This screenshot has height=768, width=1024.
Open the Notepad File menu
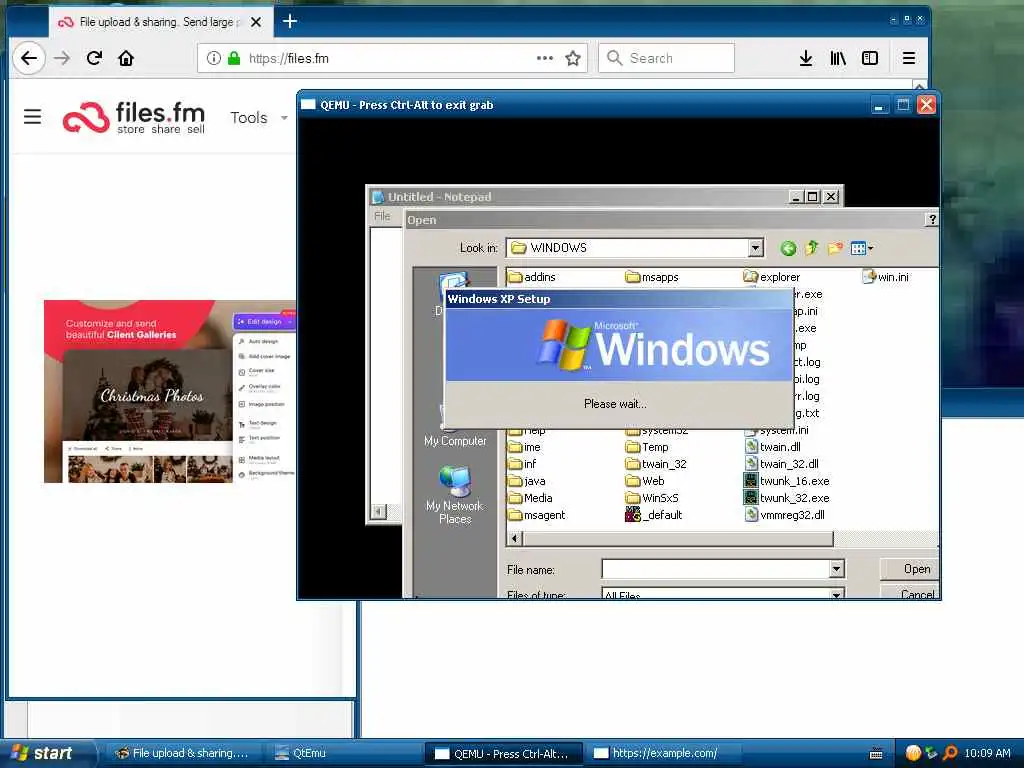click(382, 216)
